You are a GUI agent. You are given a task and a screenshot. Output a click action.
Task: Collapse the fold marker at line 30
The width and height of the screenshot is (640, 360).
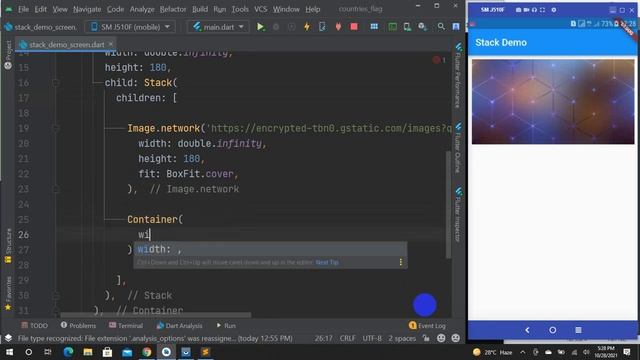56,295
